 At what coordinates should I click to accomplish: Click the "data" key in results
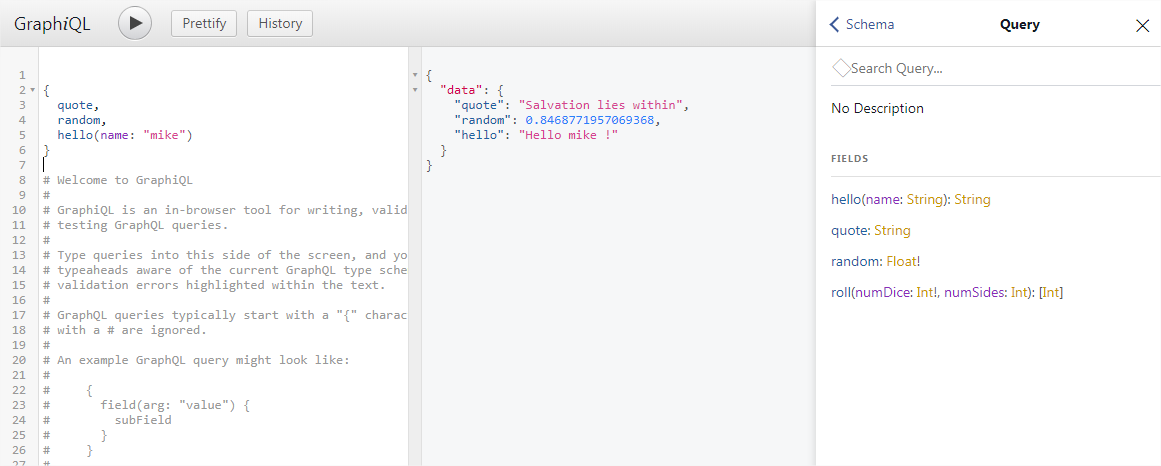(461, 90)
